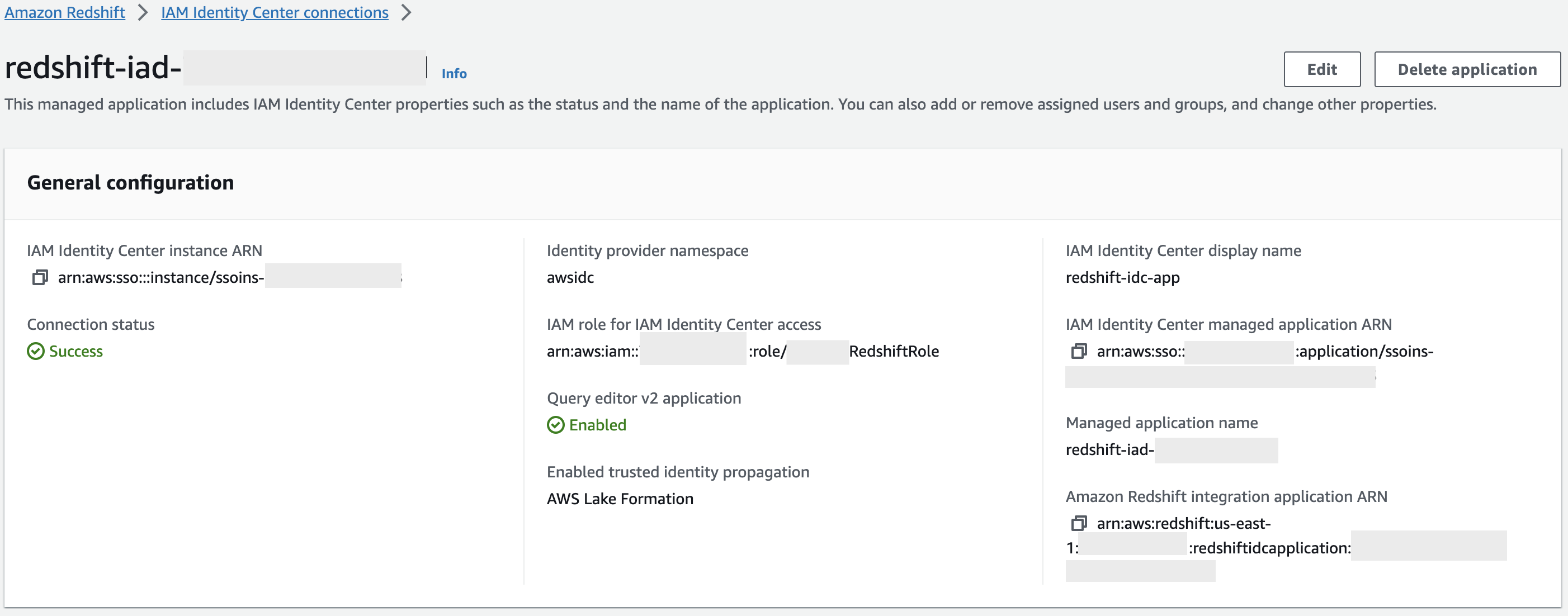This screenshot has width=1568, height=616.
Task: Copy the managed application ARN
Action: pos(1079,351)
